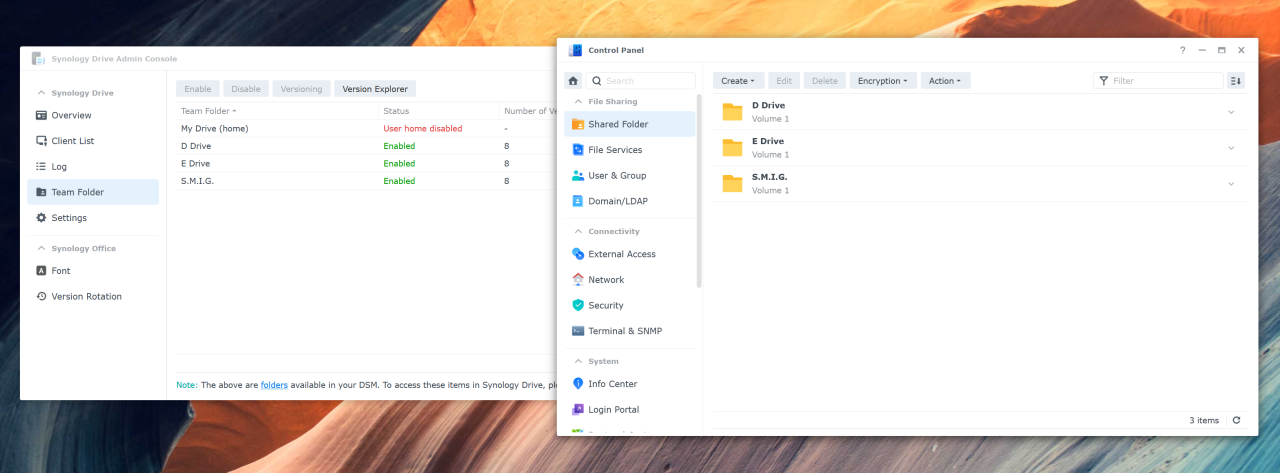Expand the D Drive folder details
The height and width of the screenshot is (473, 1280).
tap(1231, 112)
